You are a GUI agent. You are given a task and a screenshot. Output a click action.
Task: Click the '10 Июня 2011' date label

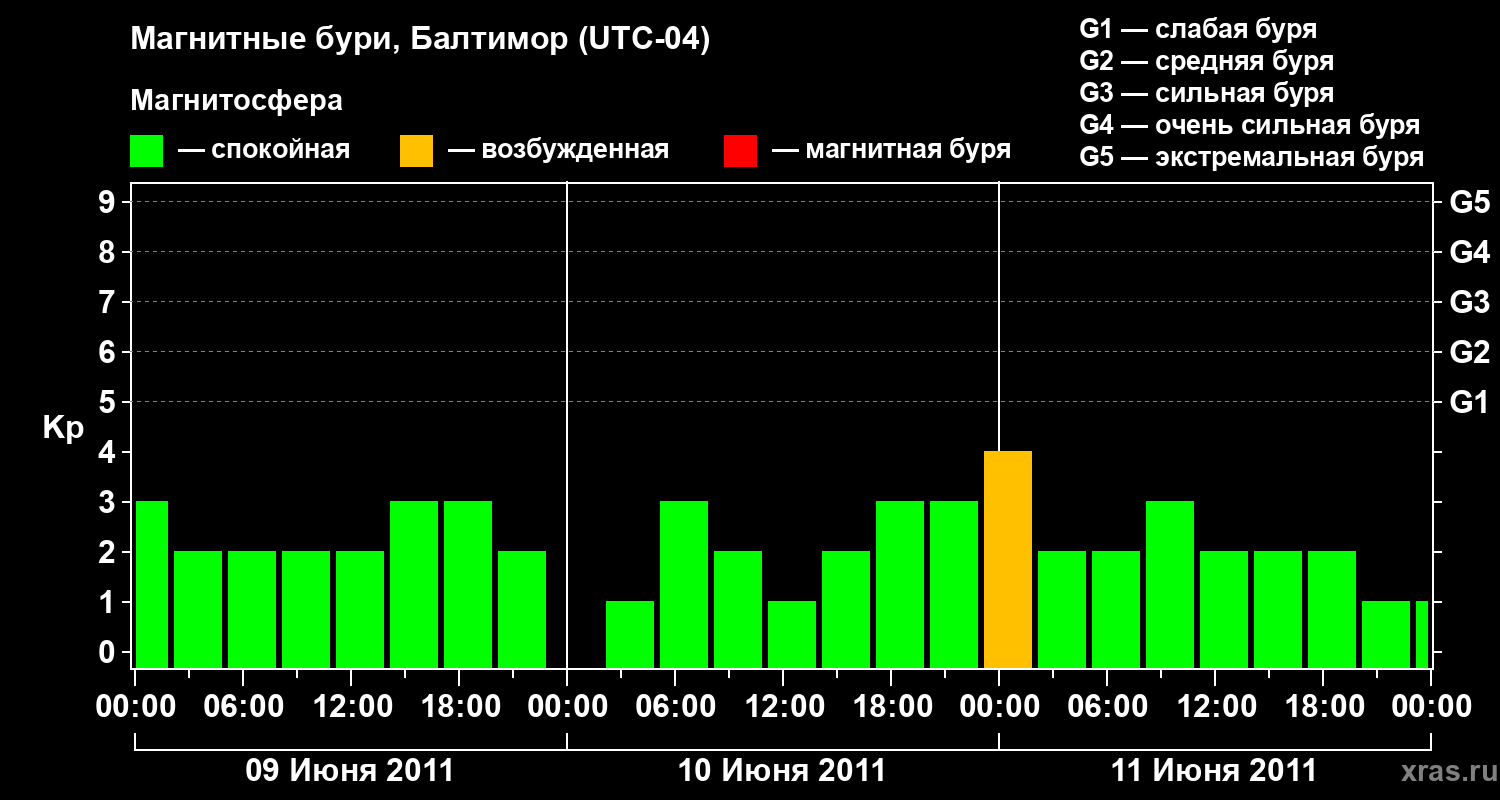click(782, 771)
